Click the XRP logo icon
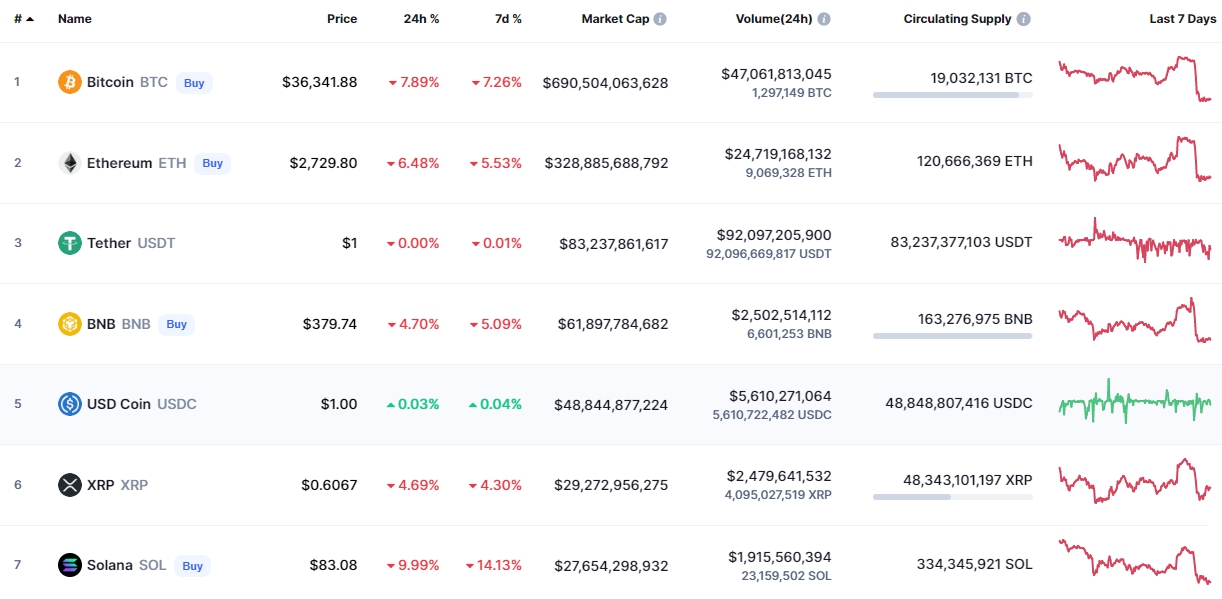This screenshot has height=599, width=1222. (x=70, y=485)
